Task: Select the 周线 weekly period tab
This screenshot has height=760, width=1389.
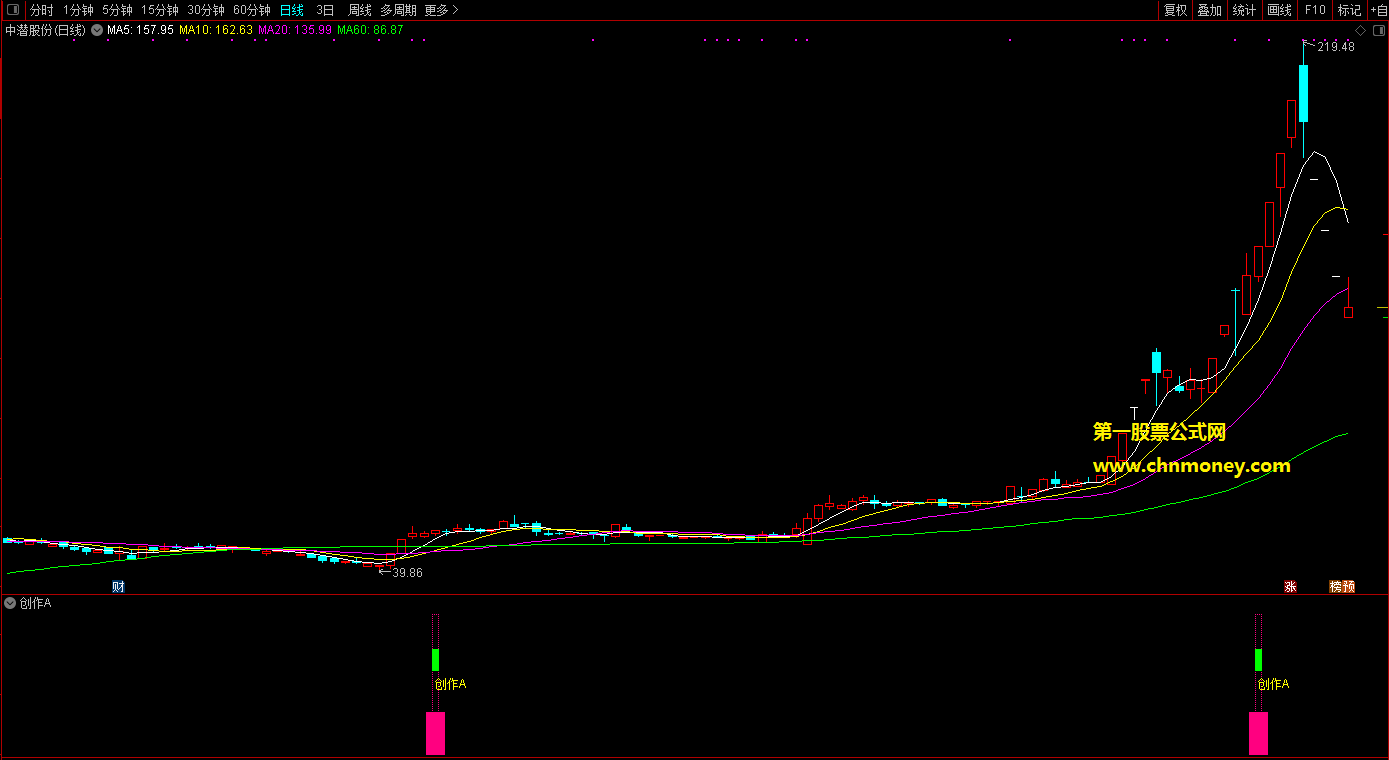Action: (x=360, y=10)
